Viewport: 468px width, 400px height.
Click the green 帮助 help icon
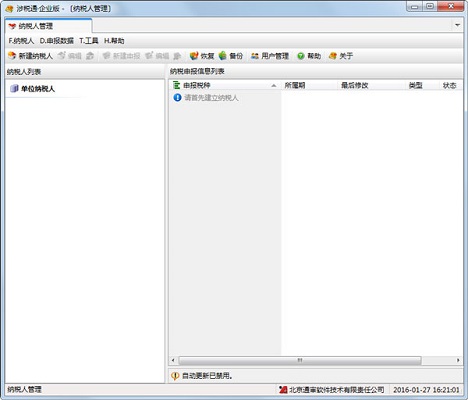point(301,56)
